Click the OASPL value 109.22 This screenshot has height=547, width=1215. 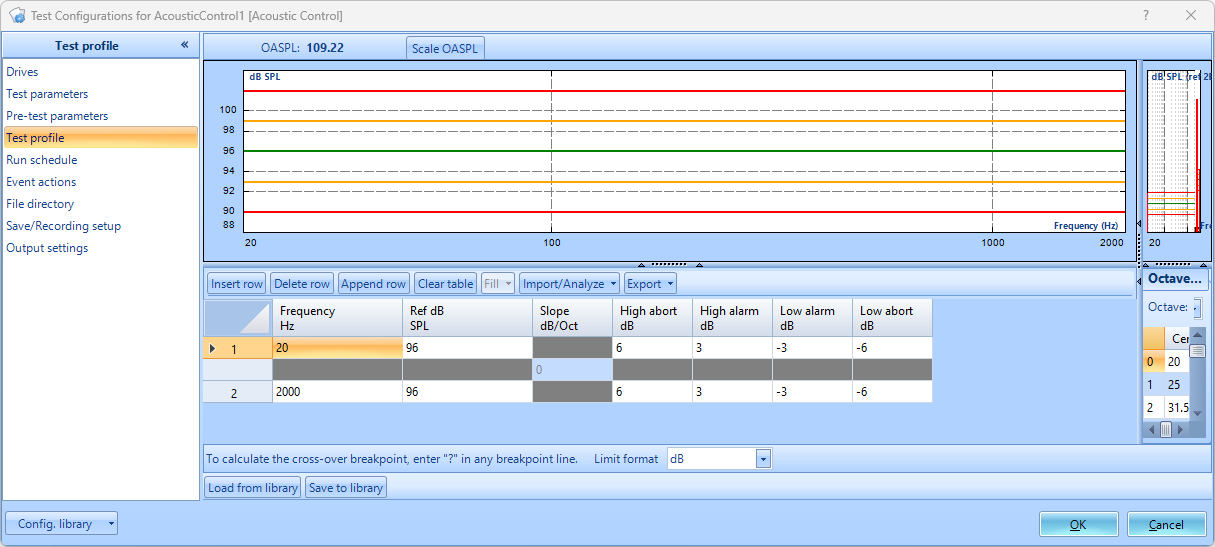pos(325,47)
